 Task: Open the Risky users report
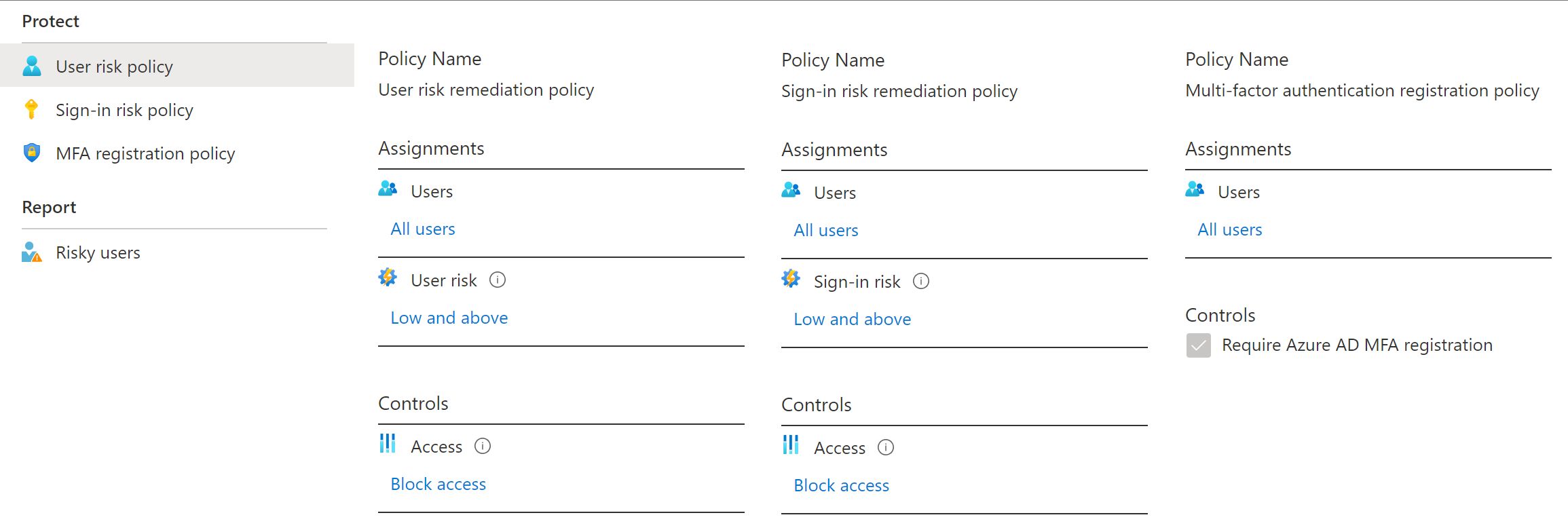pos(98,252)
